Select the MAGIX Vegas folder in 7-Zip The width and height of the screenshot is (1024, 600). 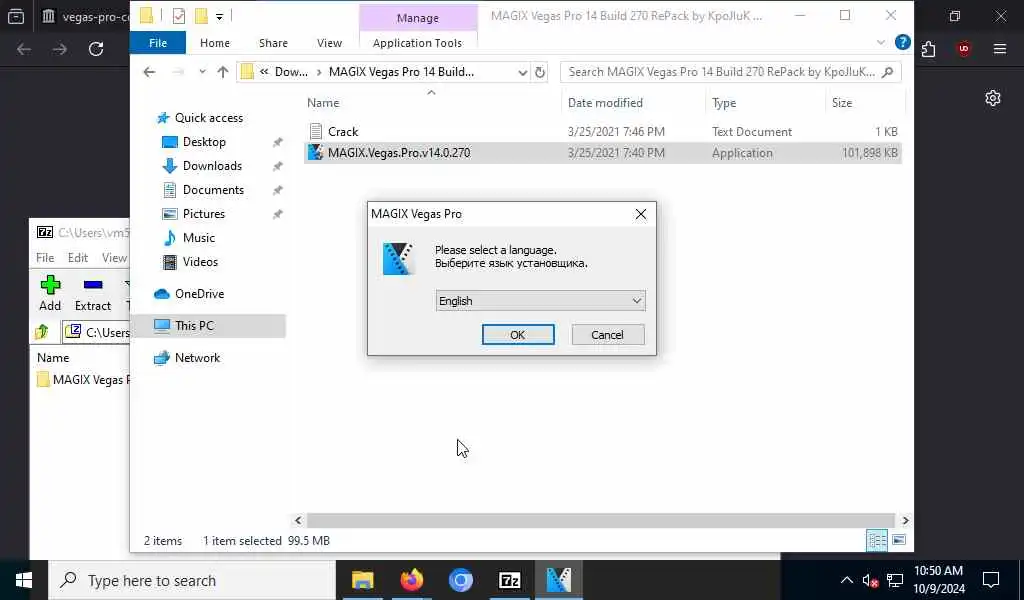point(84,380)
